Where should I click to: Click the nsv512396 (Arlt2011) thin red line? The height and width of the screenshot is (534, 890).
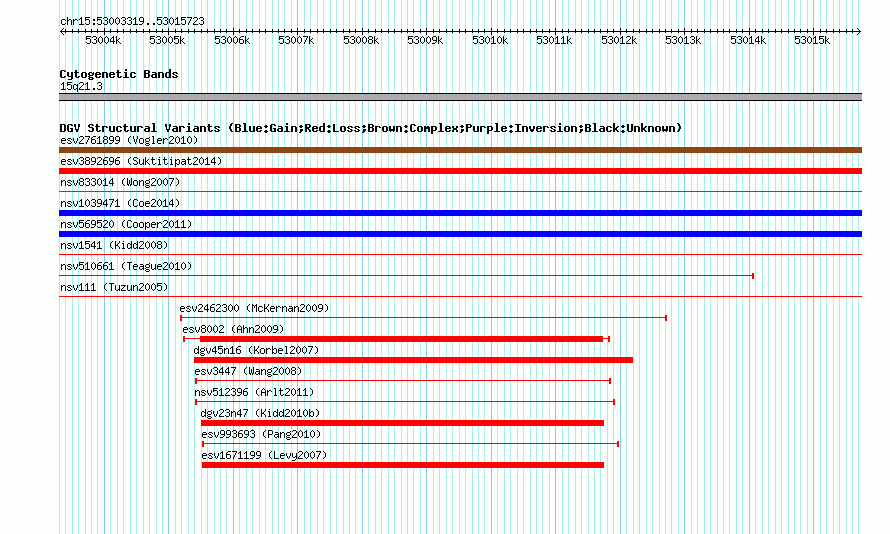coord(405,402)
